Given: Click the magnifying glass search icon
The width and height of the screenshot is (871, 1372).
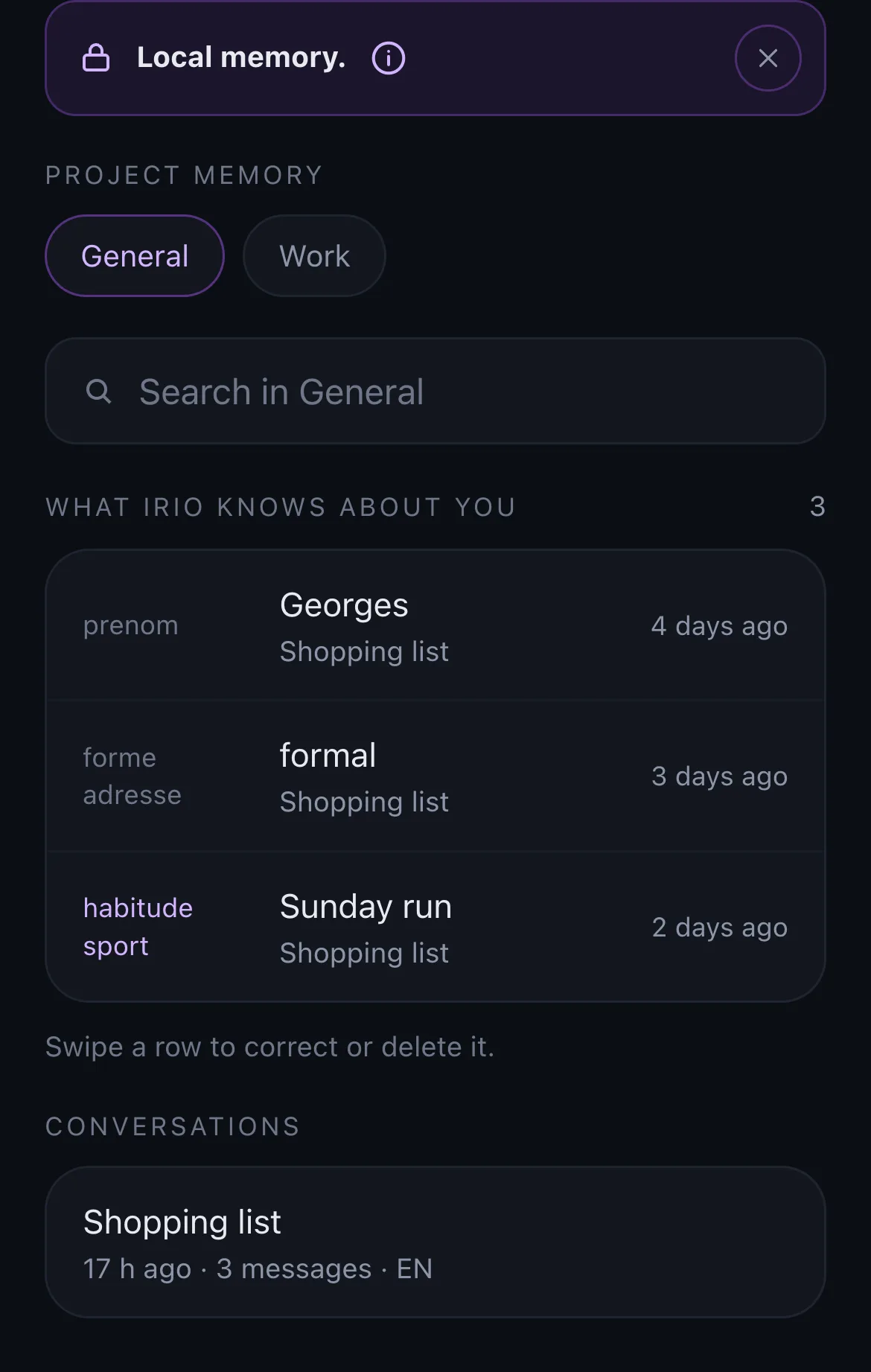Looking at the screenshot, I should tap(98, 391).
